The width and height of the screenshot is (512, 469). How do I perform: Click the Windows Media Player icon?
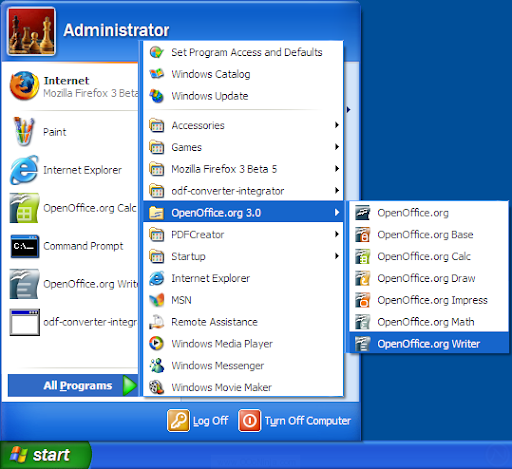(157, 344)
